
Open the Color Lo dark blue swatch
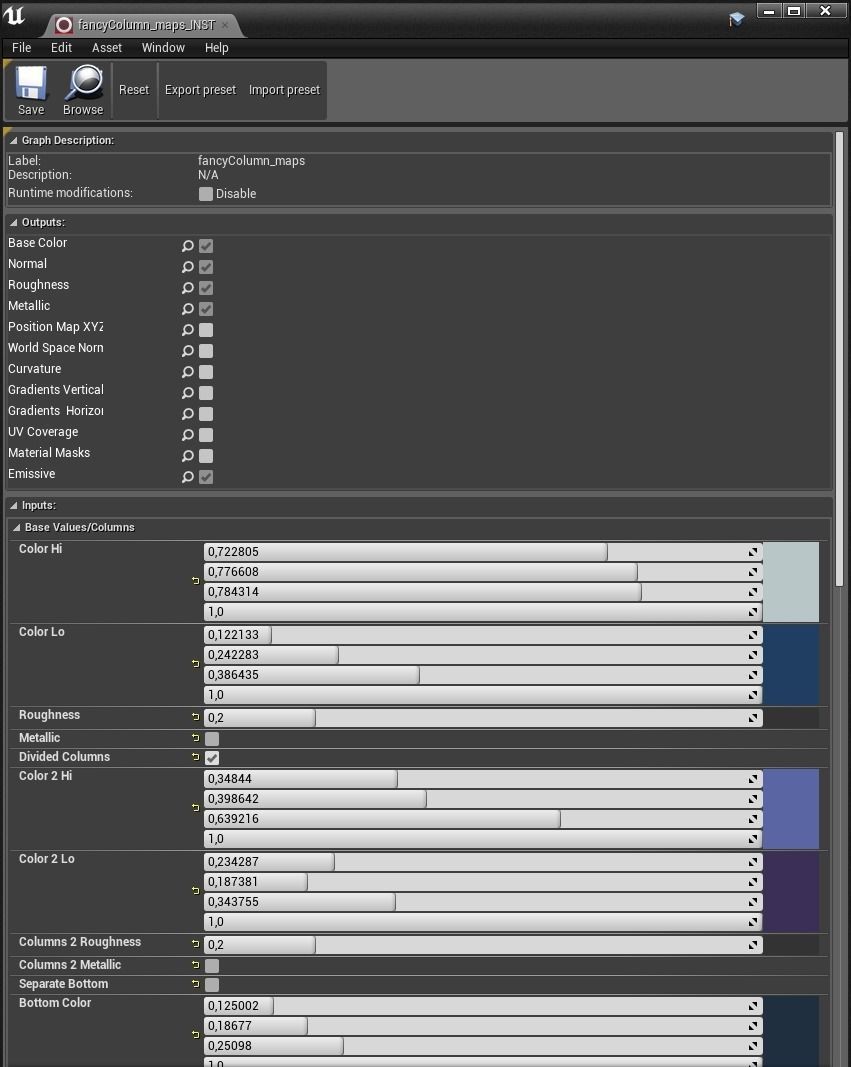click(x=790, y=665)
